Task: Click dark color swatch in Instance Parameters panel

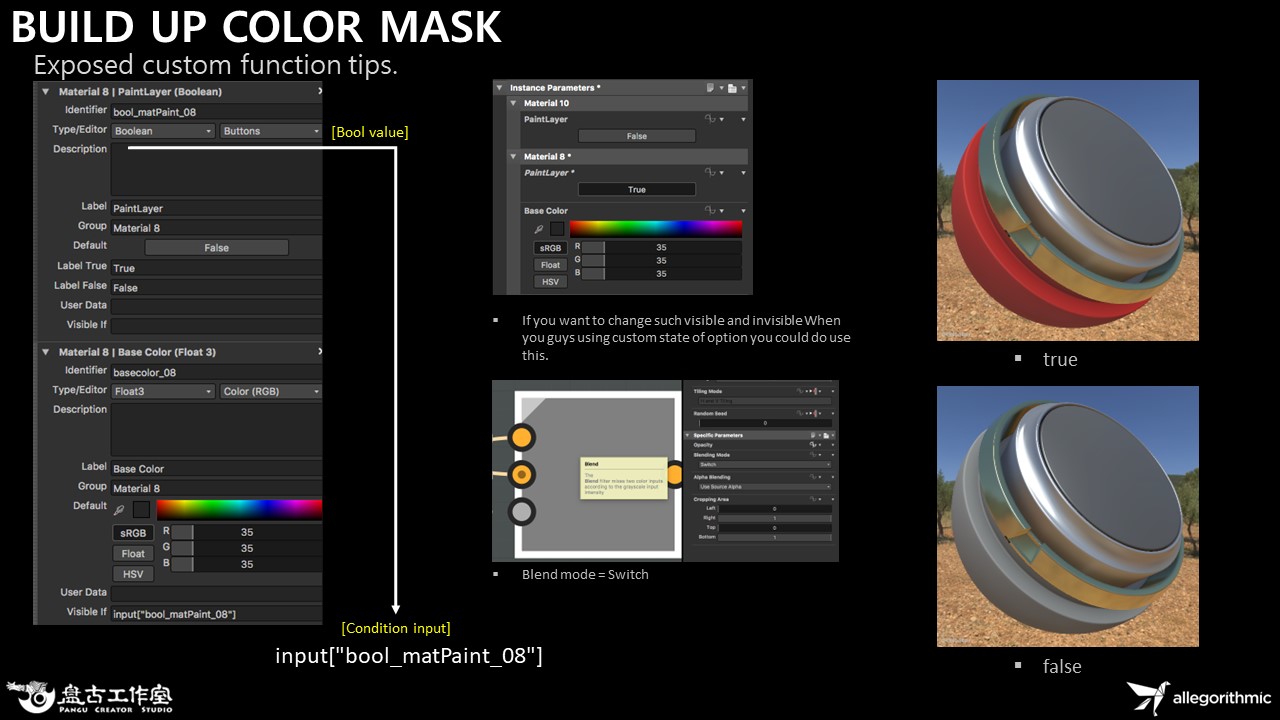Action: pyautogui.click(x=557, y=229)
